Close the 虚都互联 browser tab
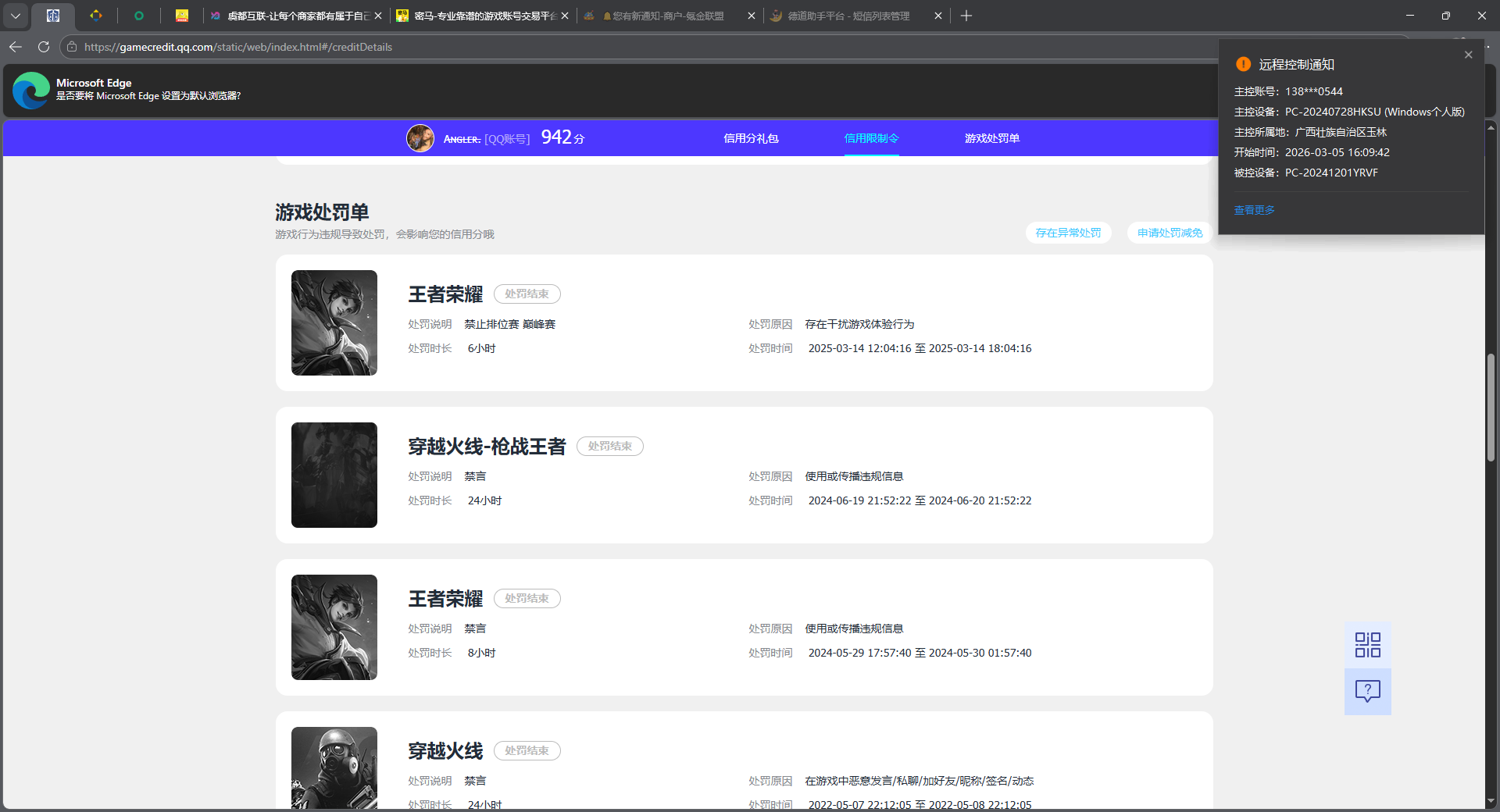 [x=378, y=16]
